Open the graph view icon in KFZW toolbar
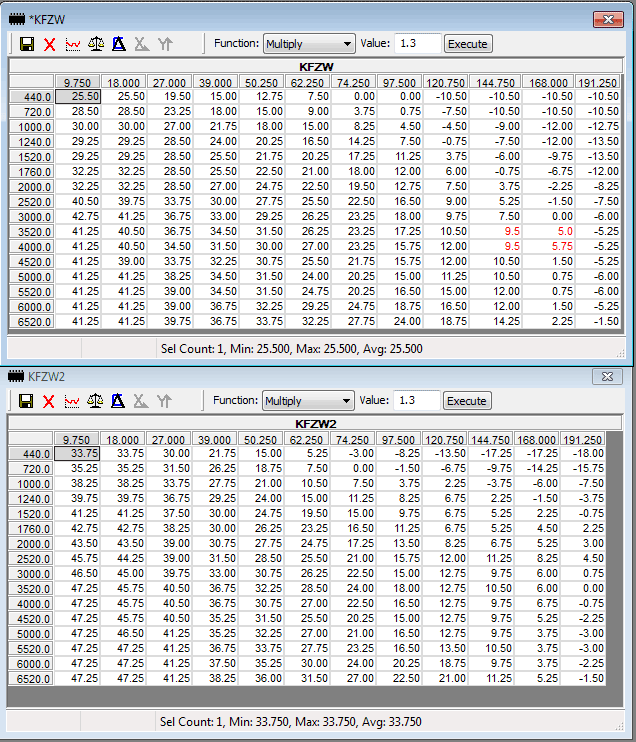Screen dimensions: 636x742 tap(73, 44)
